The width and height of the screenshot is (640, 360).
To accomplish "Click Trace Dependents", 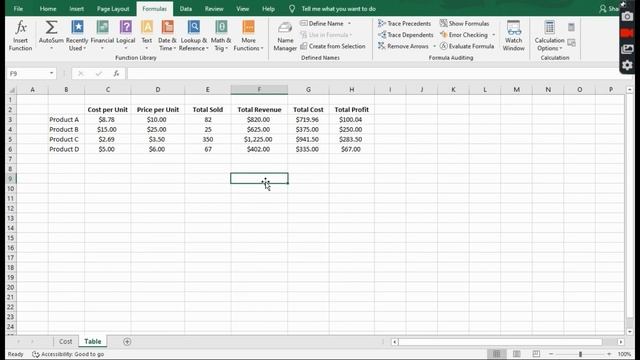I will (405, 35).
